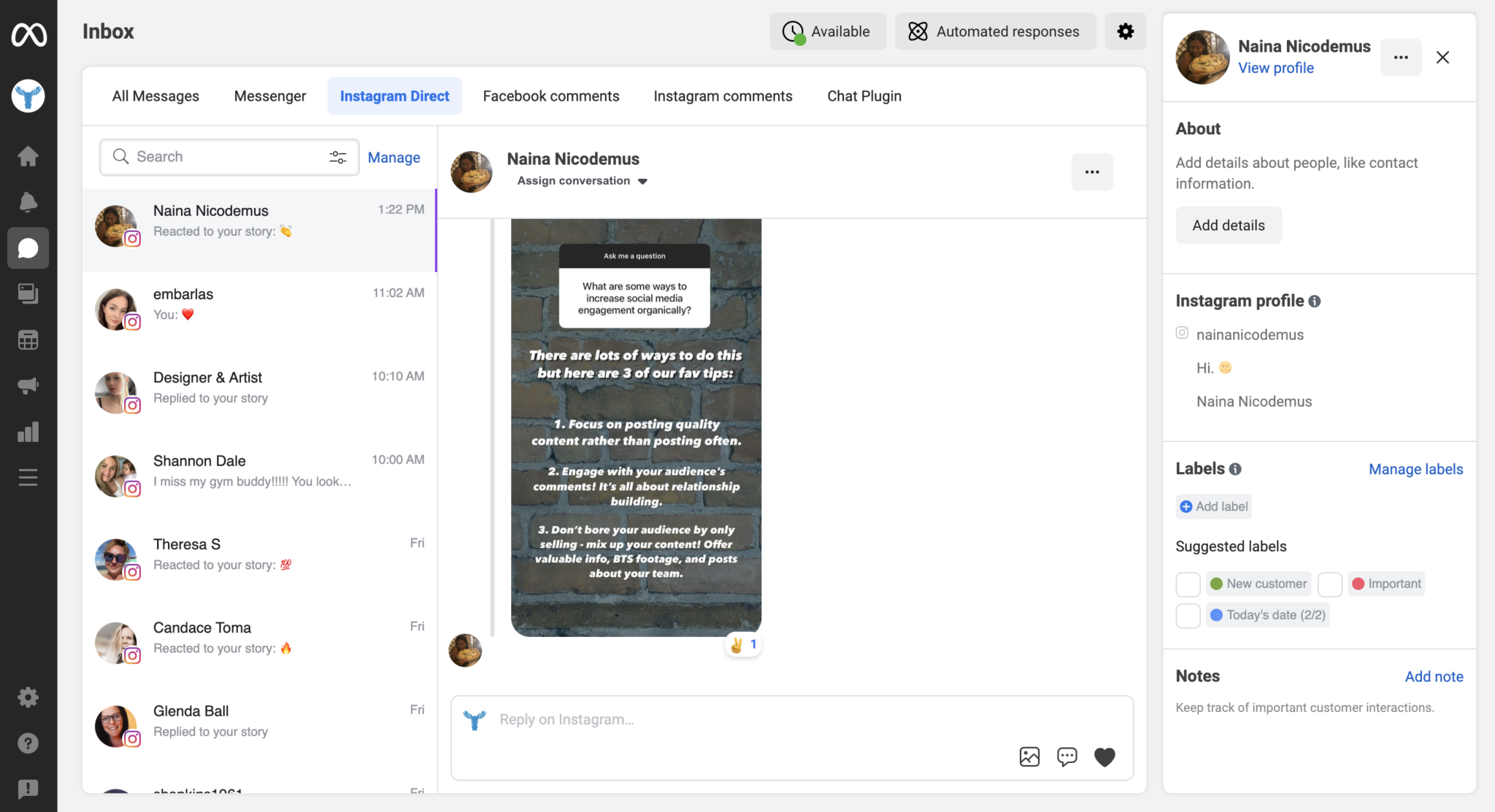The width and height of the screenshot is (1495, 812).
Task: Open report a problem exclamation icon
Action: [x=28, y=789]
